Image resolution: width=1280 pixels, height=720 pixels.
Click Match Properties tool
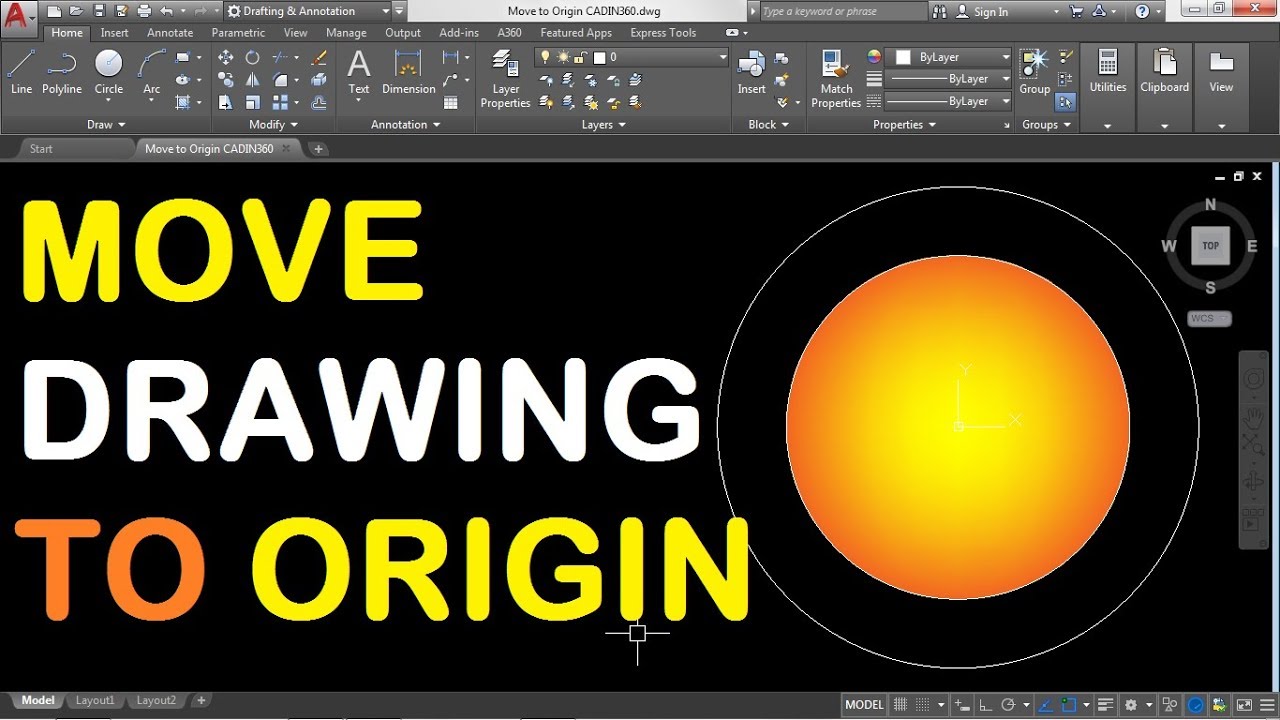(x=836, y=78)
